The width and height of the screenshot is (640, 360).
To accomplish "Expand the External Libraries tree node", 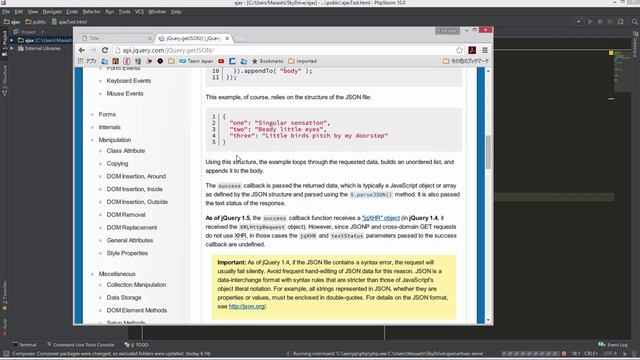I will (x=12, y=48).
